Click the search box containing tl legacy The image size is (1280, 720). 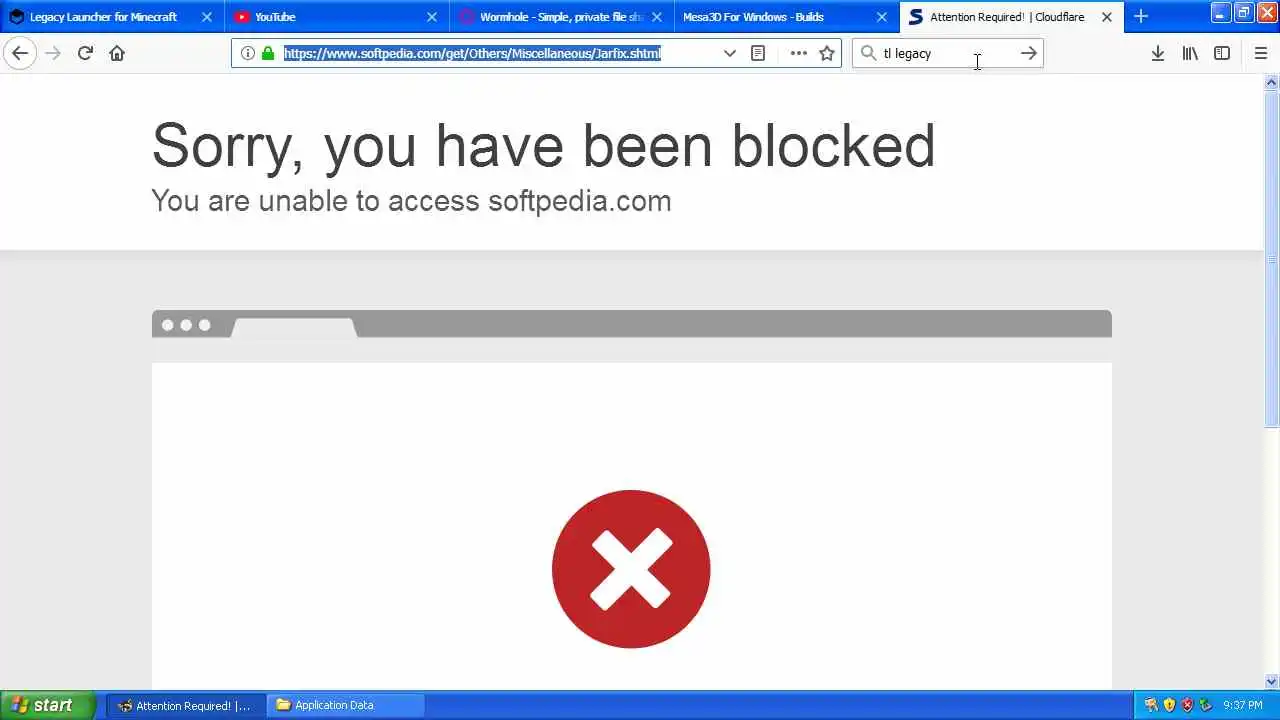[947, 53]
